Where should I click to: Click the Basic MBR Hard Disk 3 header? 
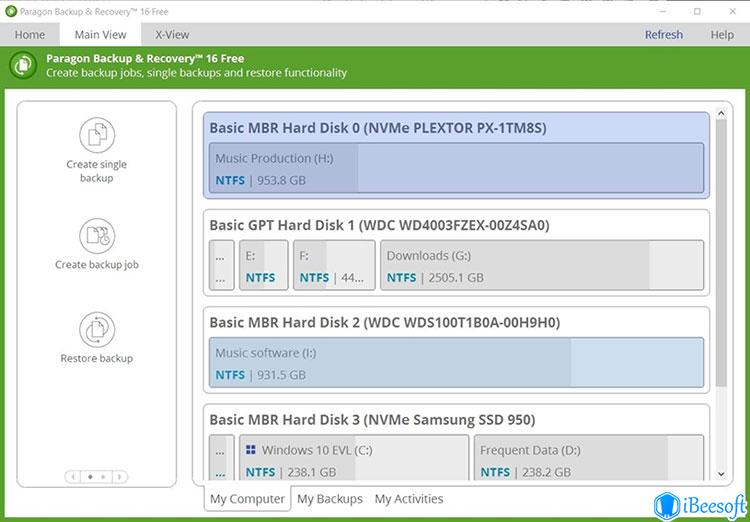click(x=372, y=420)
